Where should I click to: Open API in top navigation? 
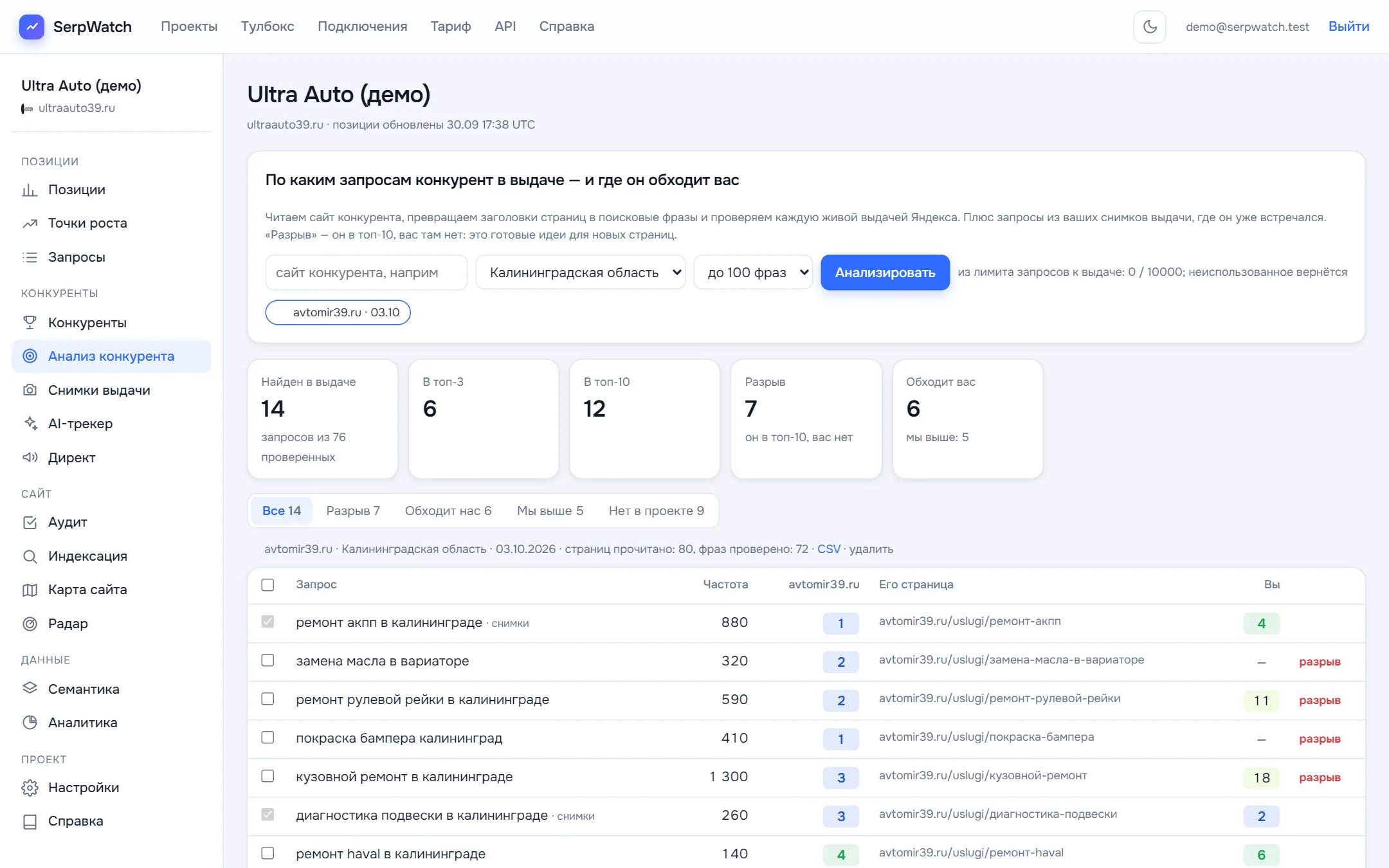click(x=505, y=26)
